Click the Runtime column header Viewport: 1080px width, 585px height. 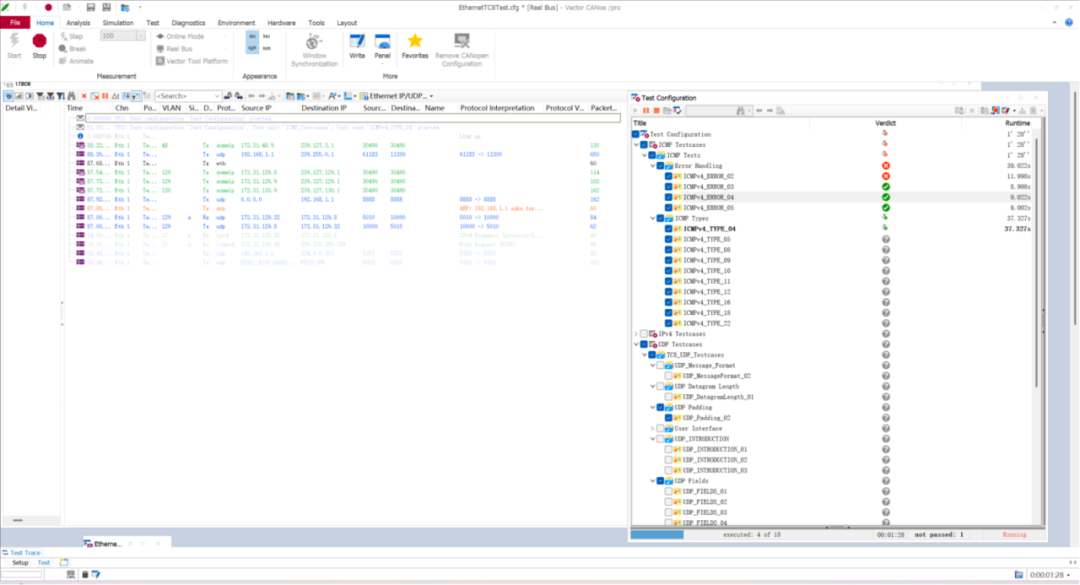[x=1017, y=123]
